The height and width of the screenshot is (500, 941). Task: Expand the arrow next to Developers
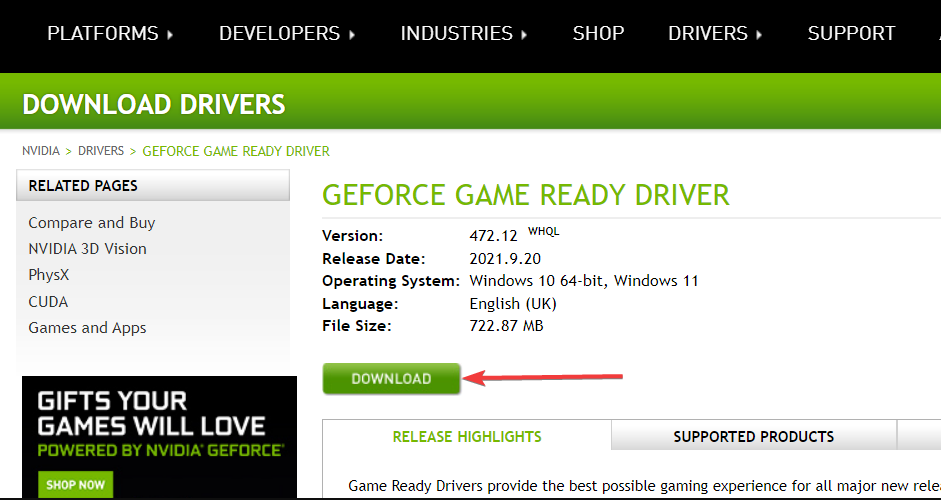352,35
